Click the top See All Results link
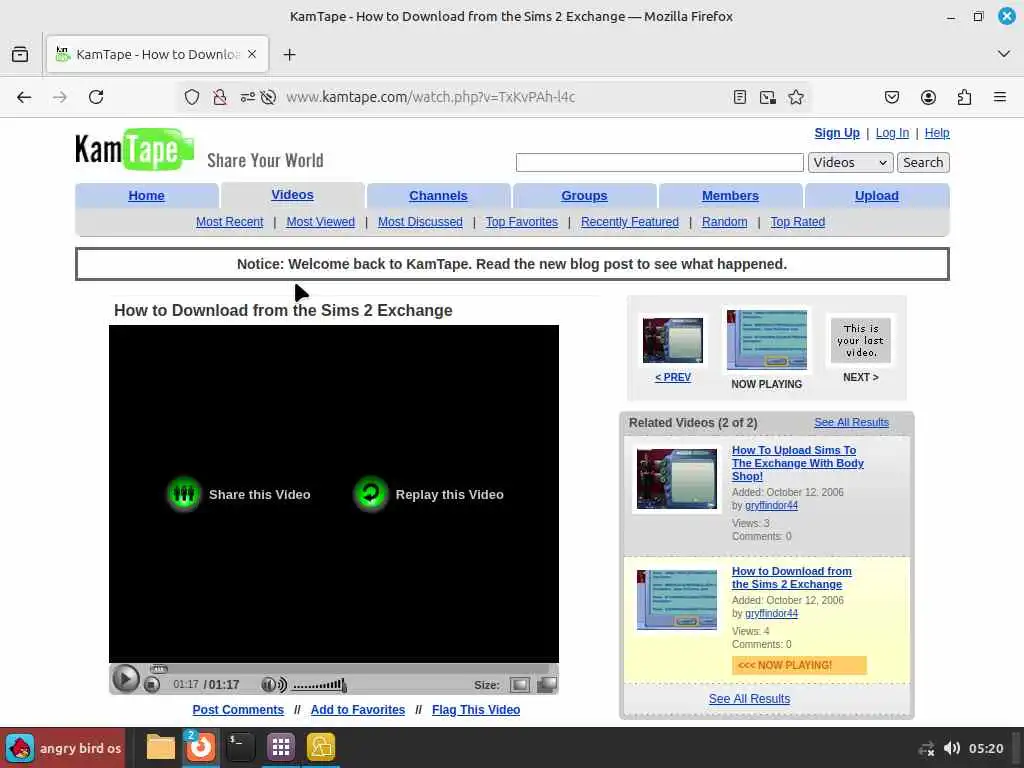Viewport: 1024px width, 768px height. click(x=851, y=423)
